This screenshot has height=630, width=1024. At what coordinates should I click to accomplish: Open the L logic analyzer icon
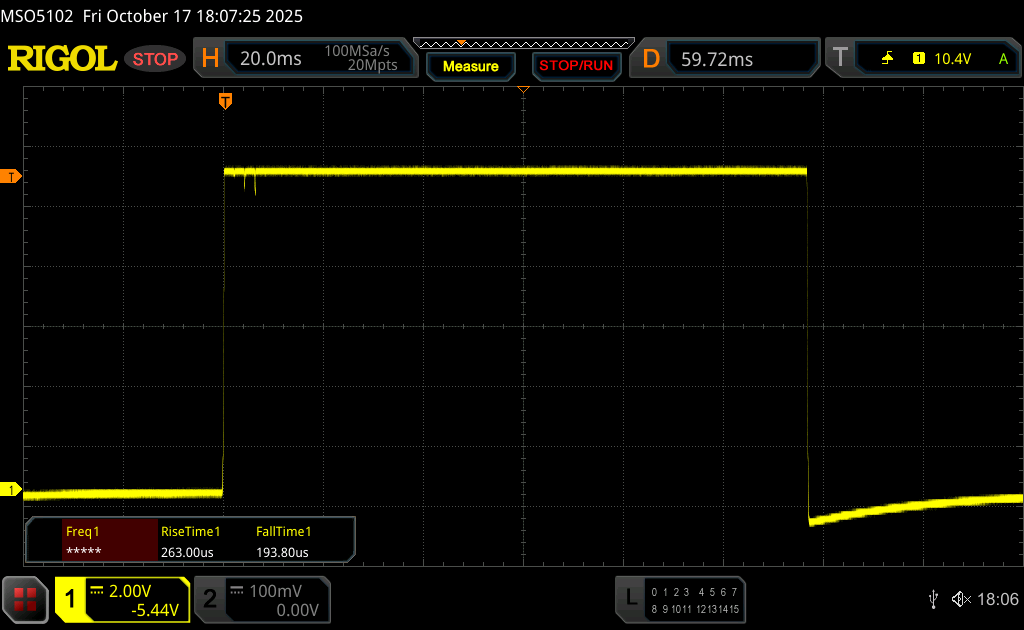coord(631,598)
